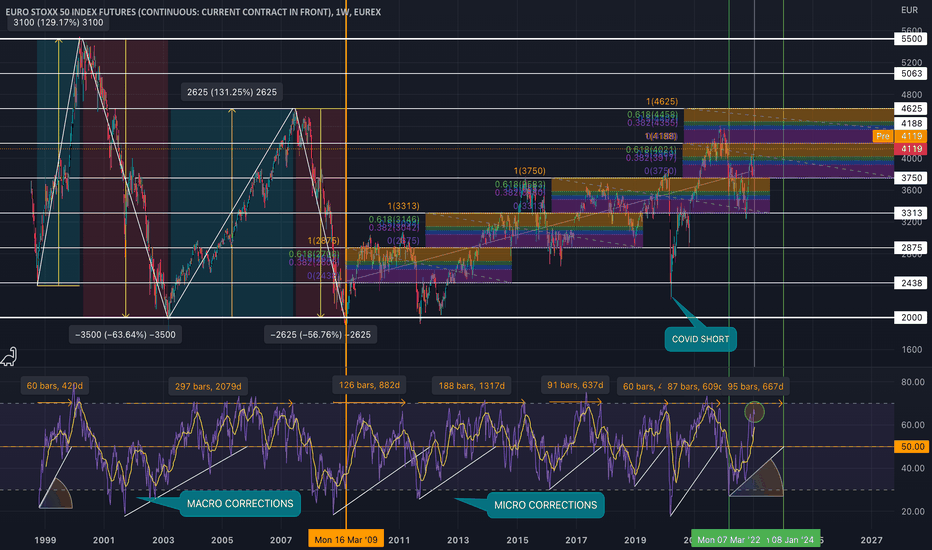Screen dimensions: 932x550
Task: Select the COVID SHORT callout
Action: click(x=700, y=339)
